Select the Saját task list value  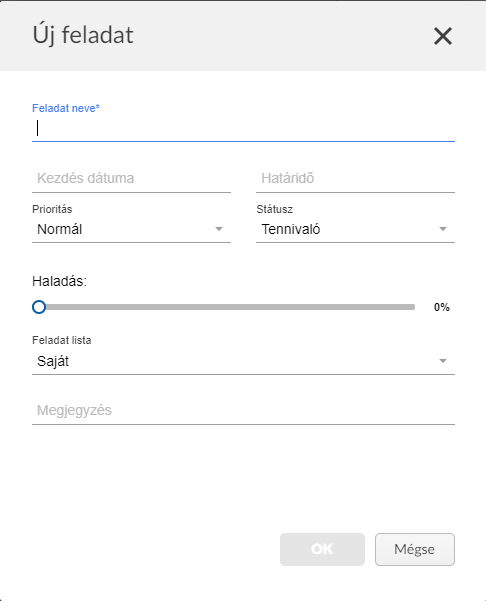point(53,361)
